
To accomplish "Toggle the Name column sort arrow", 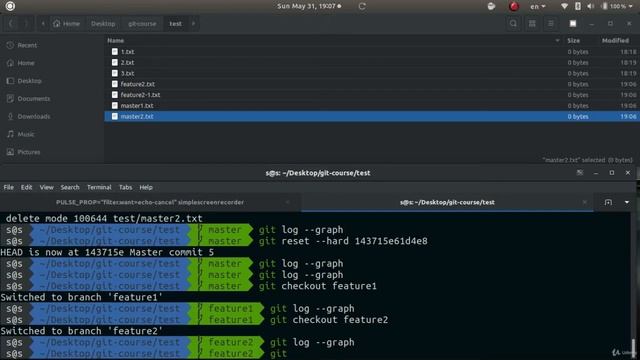I will click(558, 40).
